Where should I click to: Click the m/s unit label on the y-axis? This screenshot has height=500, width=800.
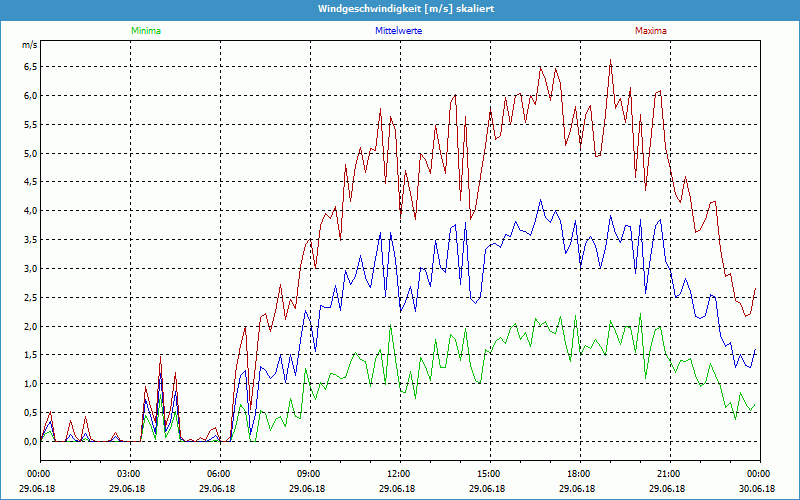pyautogui.click(x=28, y=45)
